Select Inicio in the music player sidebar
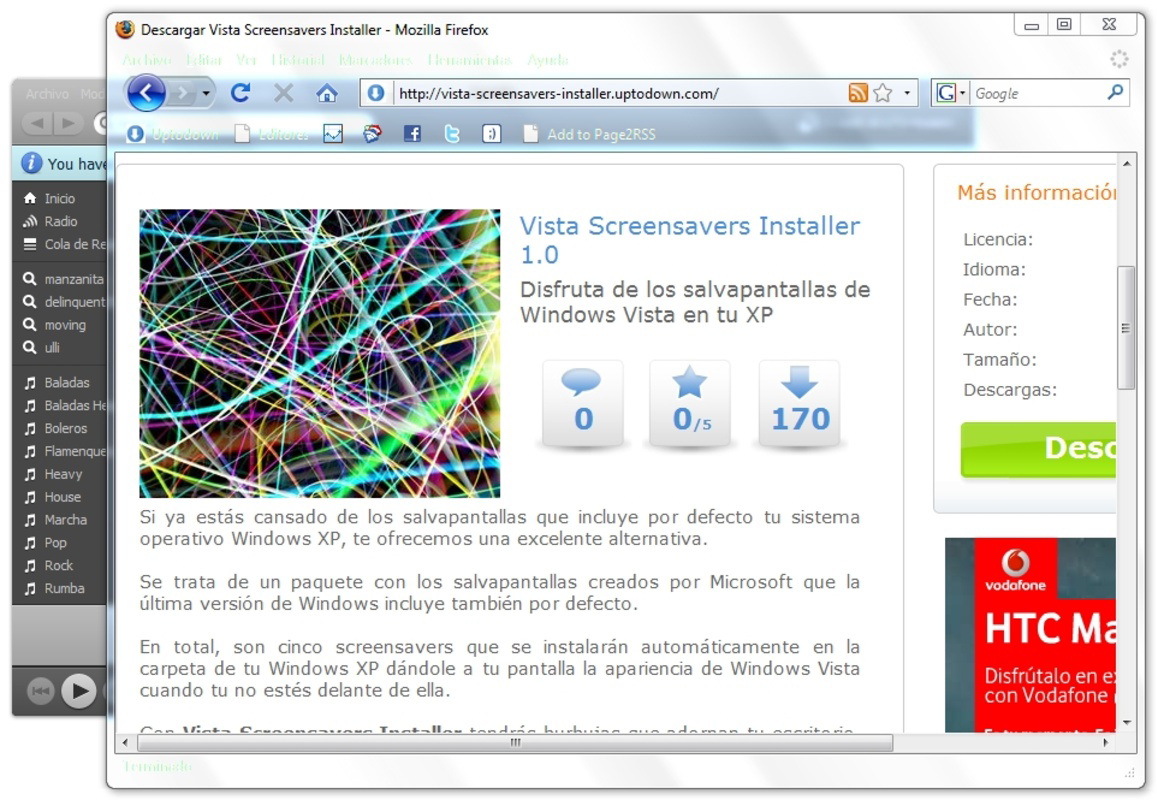This screenshot has width=1158, height=800. click(49, 198)
